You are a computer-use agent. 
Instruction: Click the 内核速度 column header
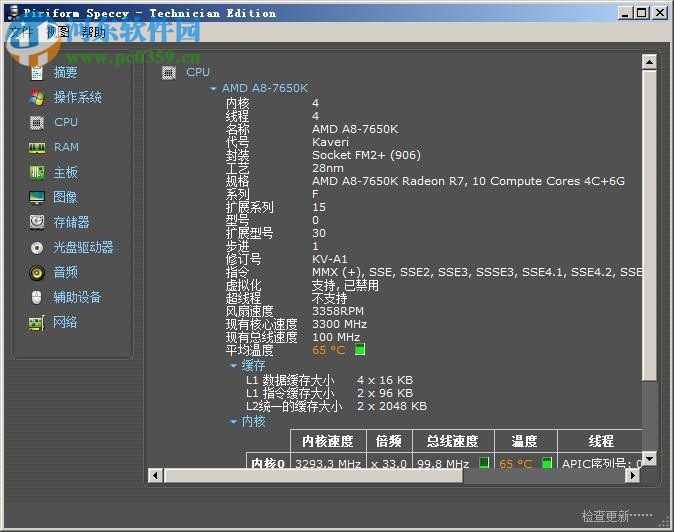coord(328,441)
